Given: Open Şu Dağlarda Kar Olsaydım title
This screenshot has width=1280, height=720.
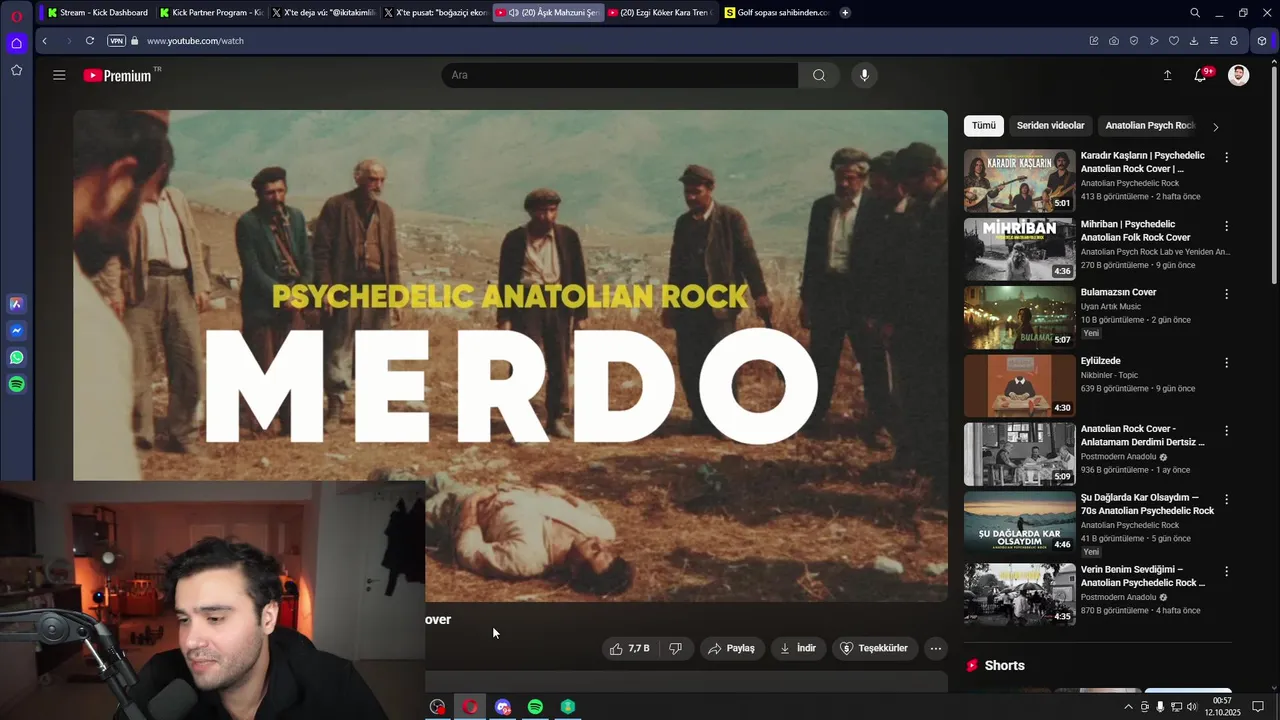Looking at the screenshot, I should (x=1147, y=504).
